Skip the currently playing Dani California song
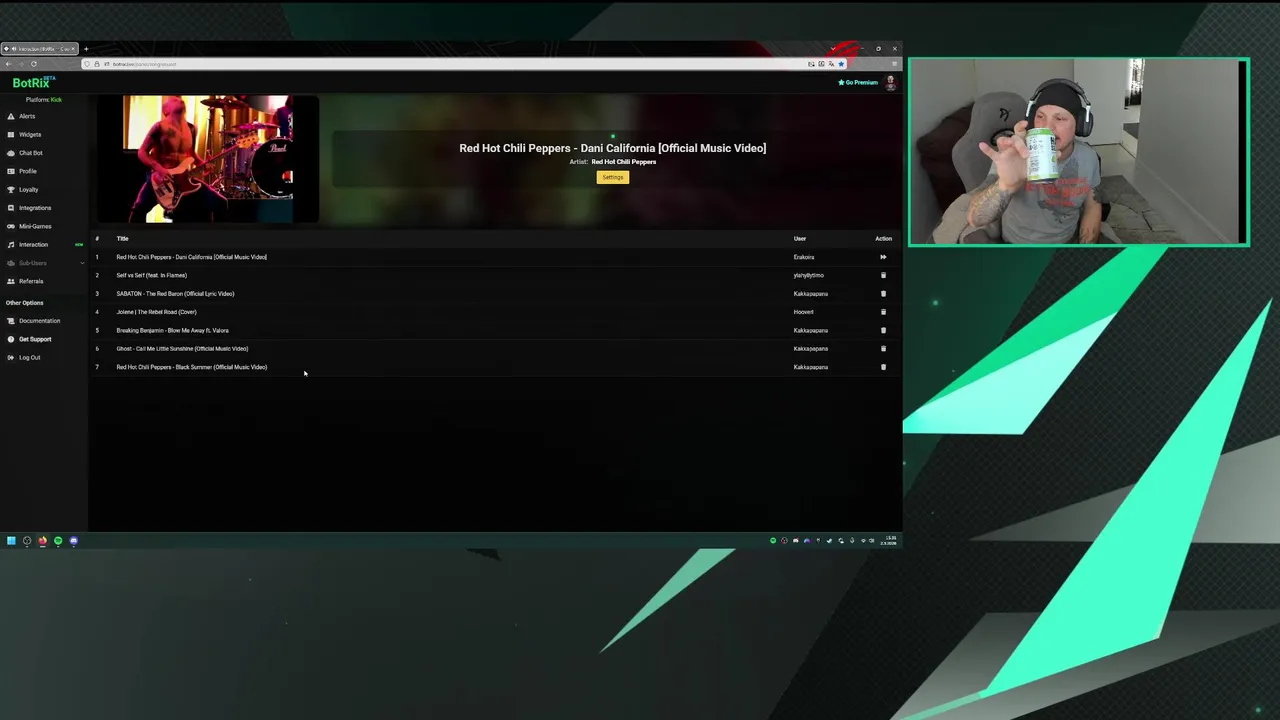The image size is (1280, 720). pyautogui.click(x=883, y=257)
